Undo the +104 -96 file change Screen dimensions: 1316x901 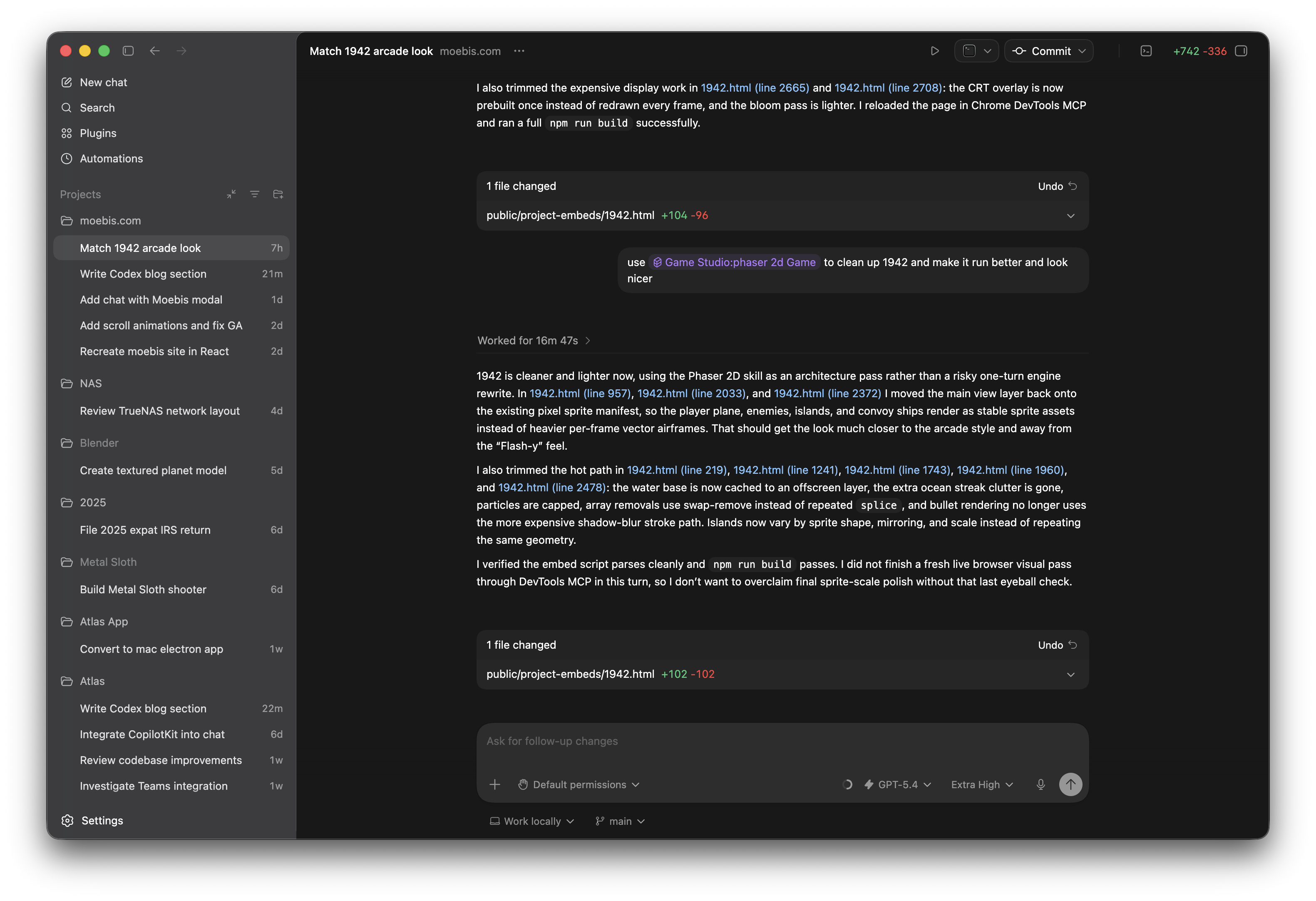pos(1057,187)
